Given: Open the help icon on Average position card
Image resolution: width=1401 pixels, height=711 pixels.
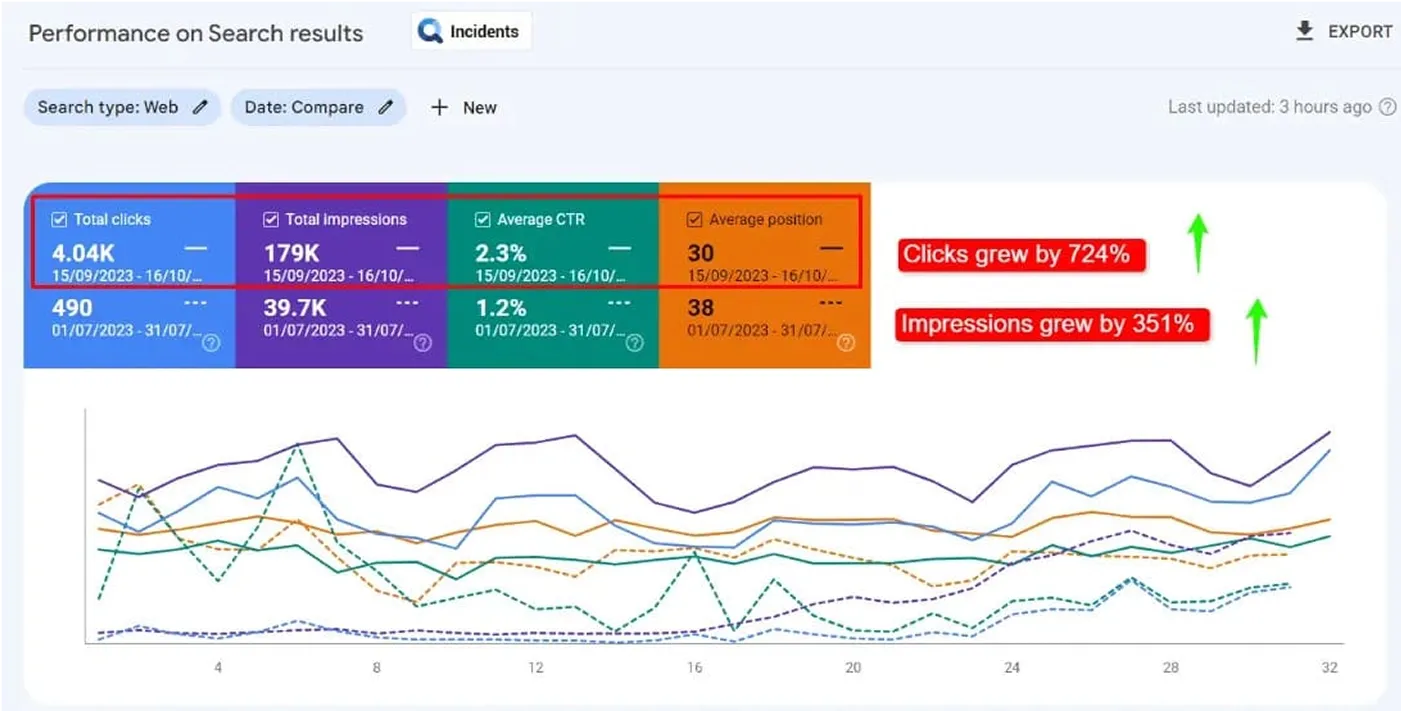Looking at the screenshot, I should pyautogui.click(x=845, y=344).
